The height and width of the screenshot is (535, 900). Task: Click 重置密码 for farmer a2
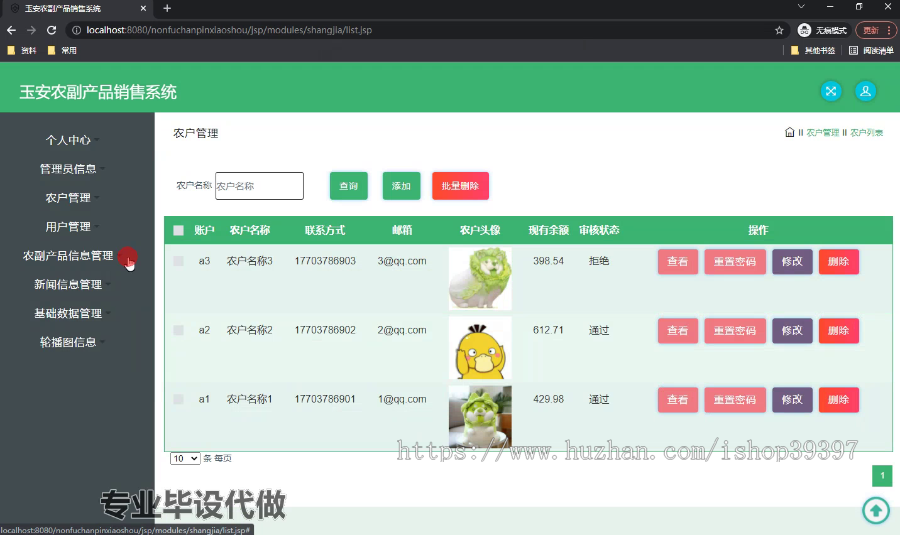click(735, 331)
